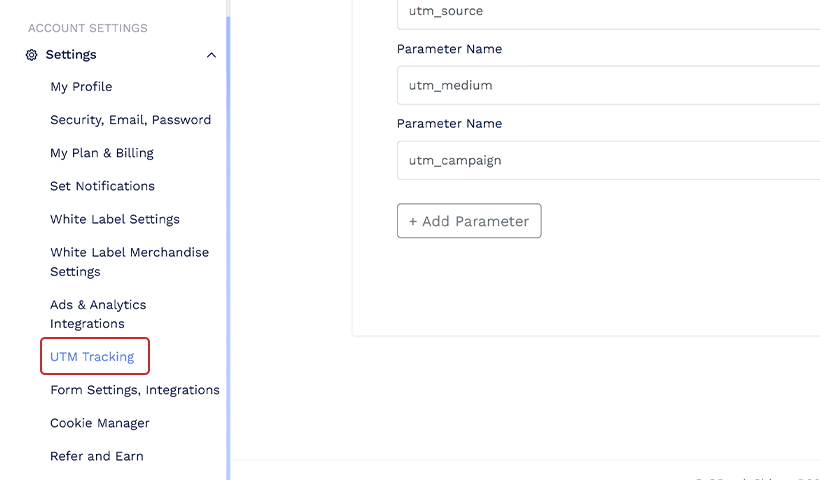Click the utm_medium parameter name field
Image resolution: width=820 pixels, height=480 pixels.
coord(608,85)
